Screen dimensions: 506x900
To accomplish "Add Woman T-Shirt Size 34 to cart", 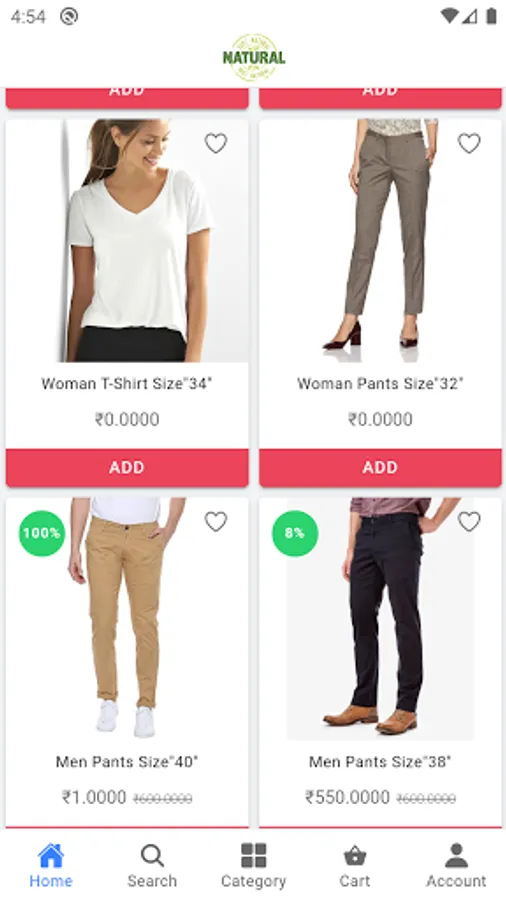I will pyautogui.click(x=127, y=467).
